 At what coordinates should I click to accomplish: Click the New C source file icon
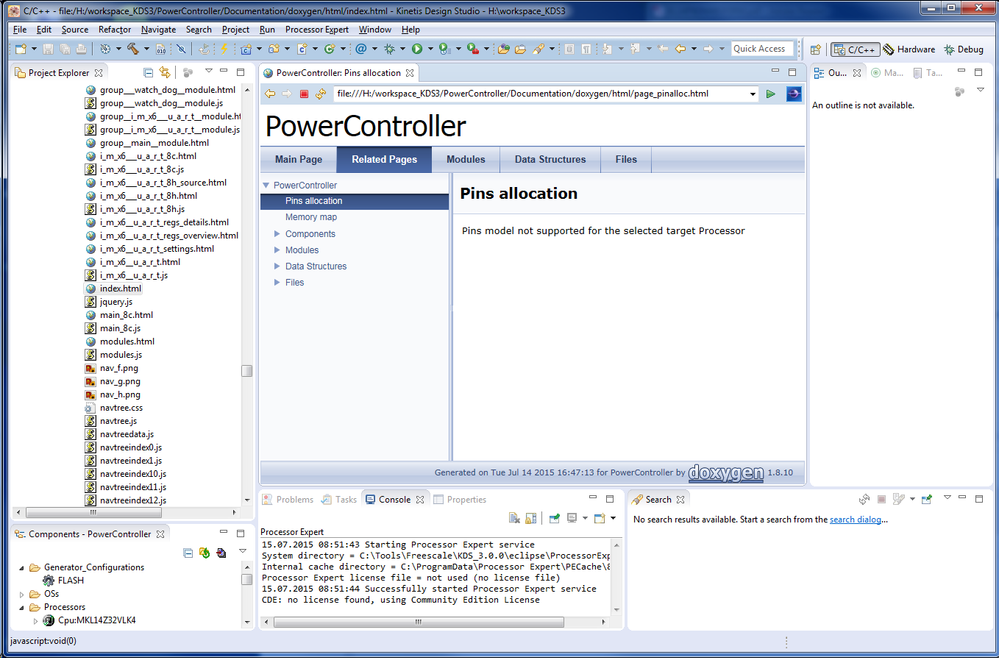click(x=301, y=49)
